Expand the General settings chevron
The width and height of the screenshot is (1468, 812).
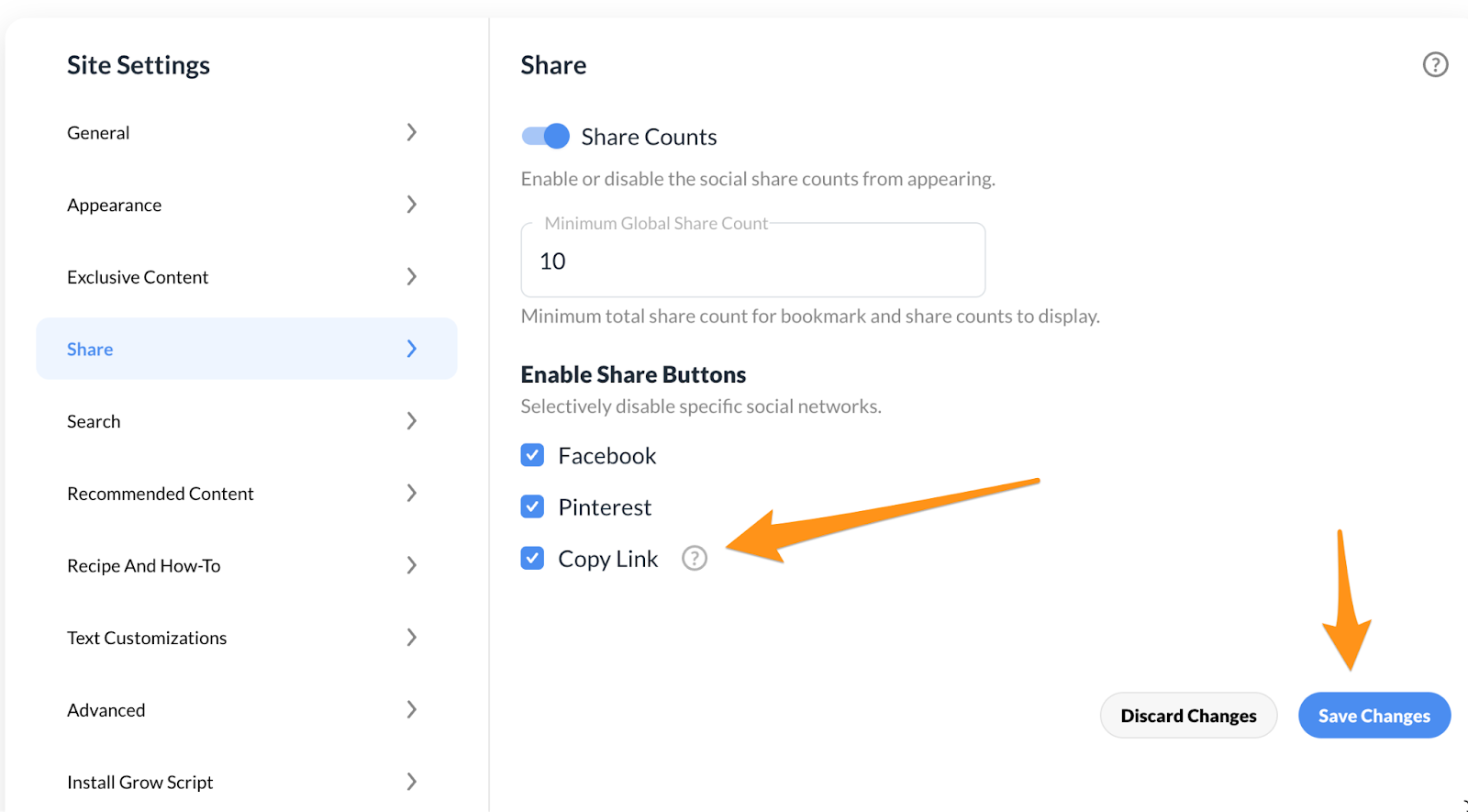[x=412, y=132]
